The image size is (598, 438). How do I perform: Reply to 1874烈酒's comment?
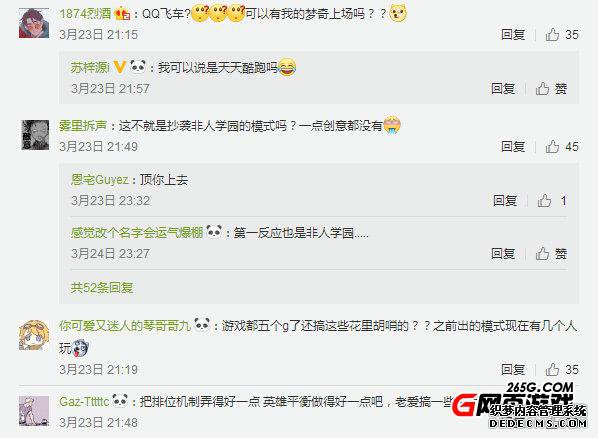(x=513, y=35)
